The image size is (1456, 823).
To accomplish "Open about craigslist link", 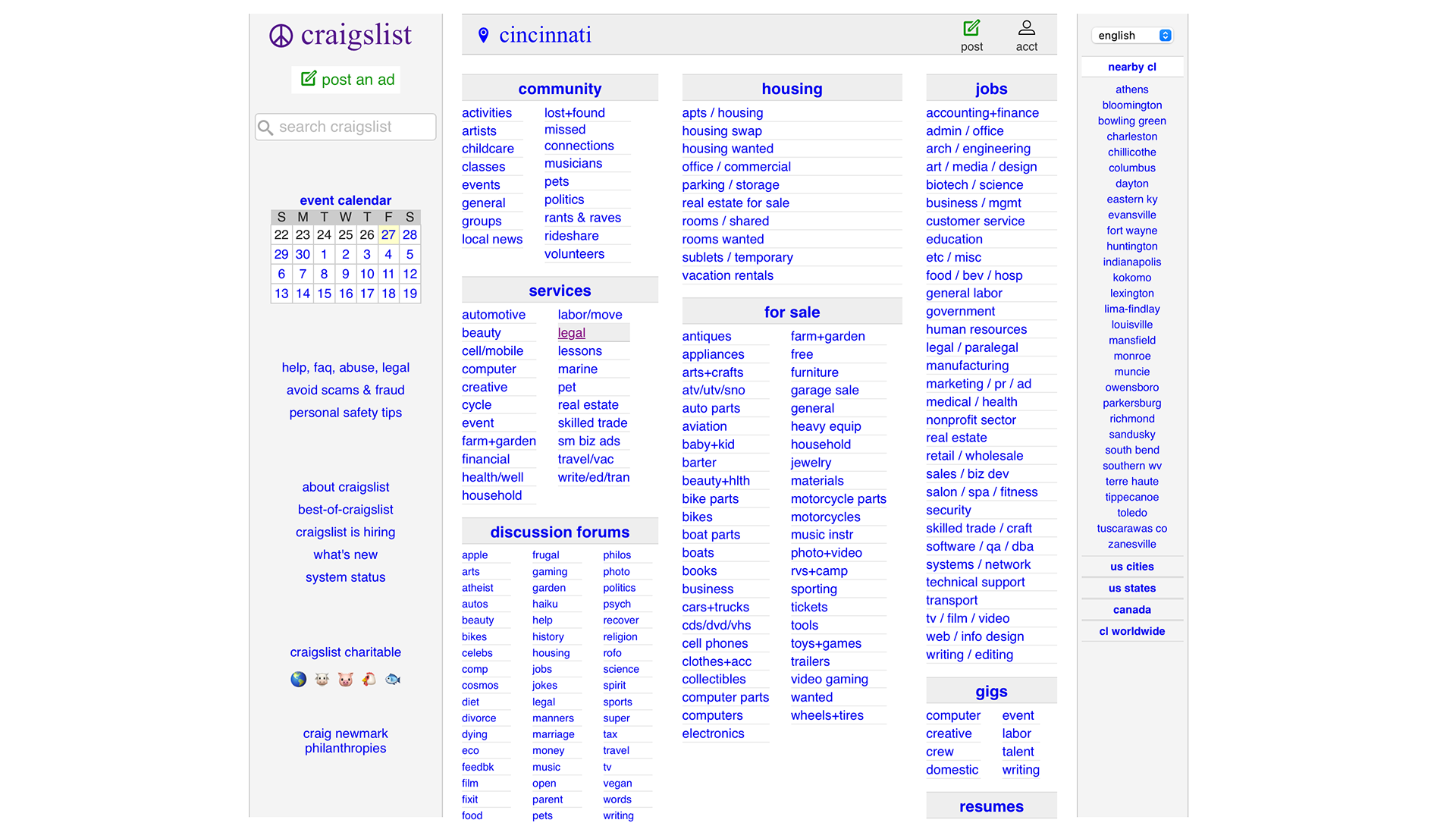I will (346, 487).
